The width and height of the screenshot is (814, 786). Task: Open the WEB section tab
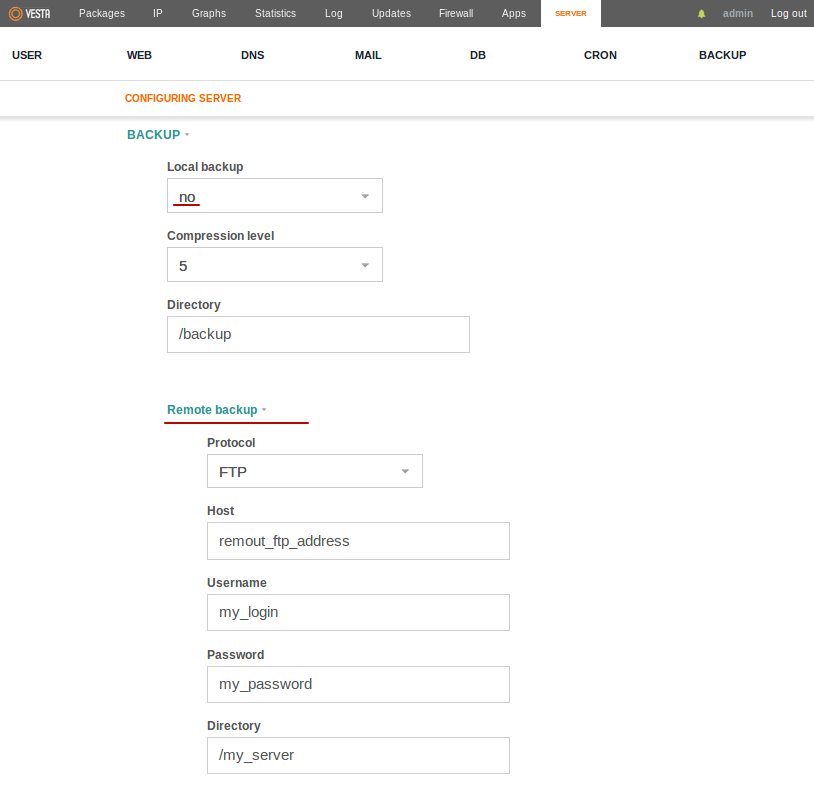[x=139, y=55]
